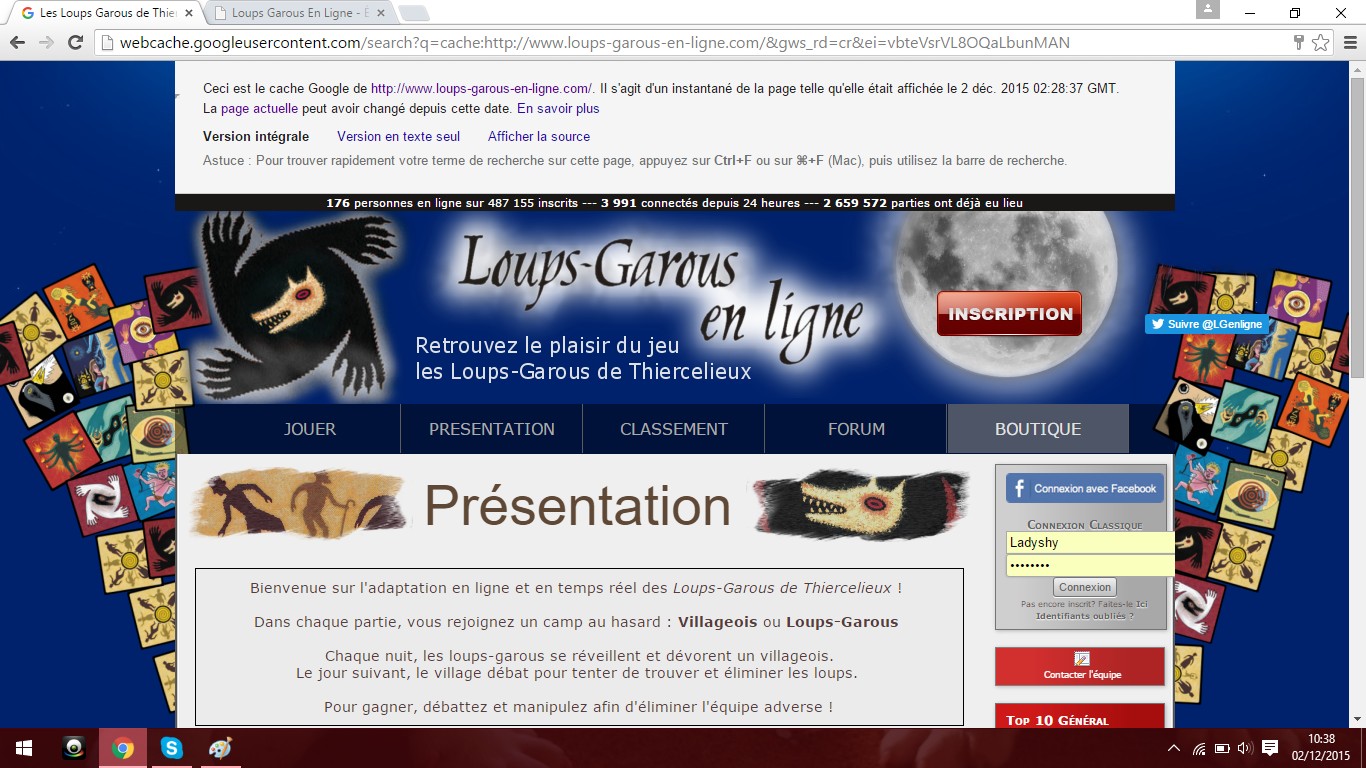
Task: Click the browser forward arrow
Action: pos(46,43)
